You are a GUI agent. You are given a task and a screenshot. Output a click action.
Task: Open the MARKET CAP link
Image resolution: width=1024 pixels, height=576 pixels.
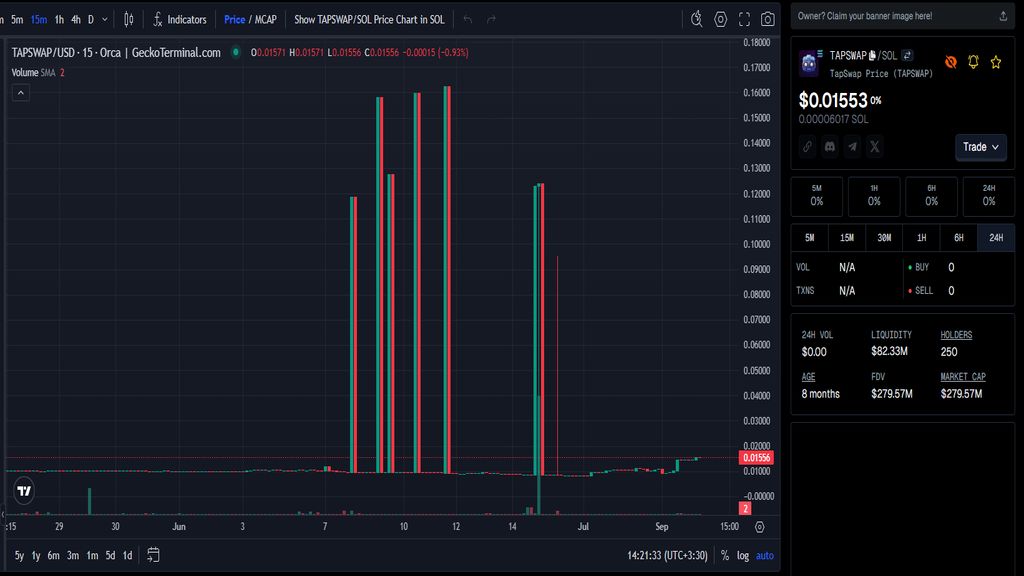click(x=963, y=377)
